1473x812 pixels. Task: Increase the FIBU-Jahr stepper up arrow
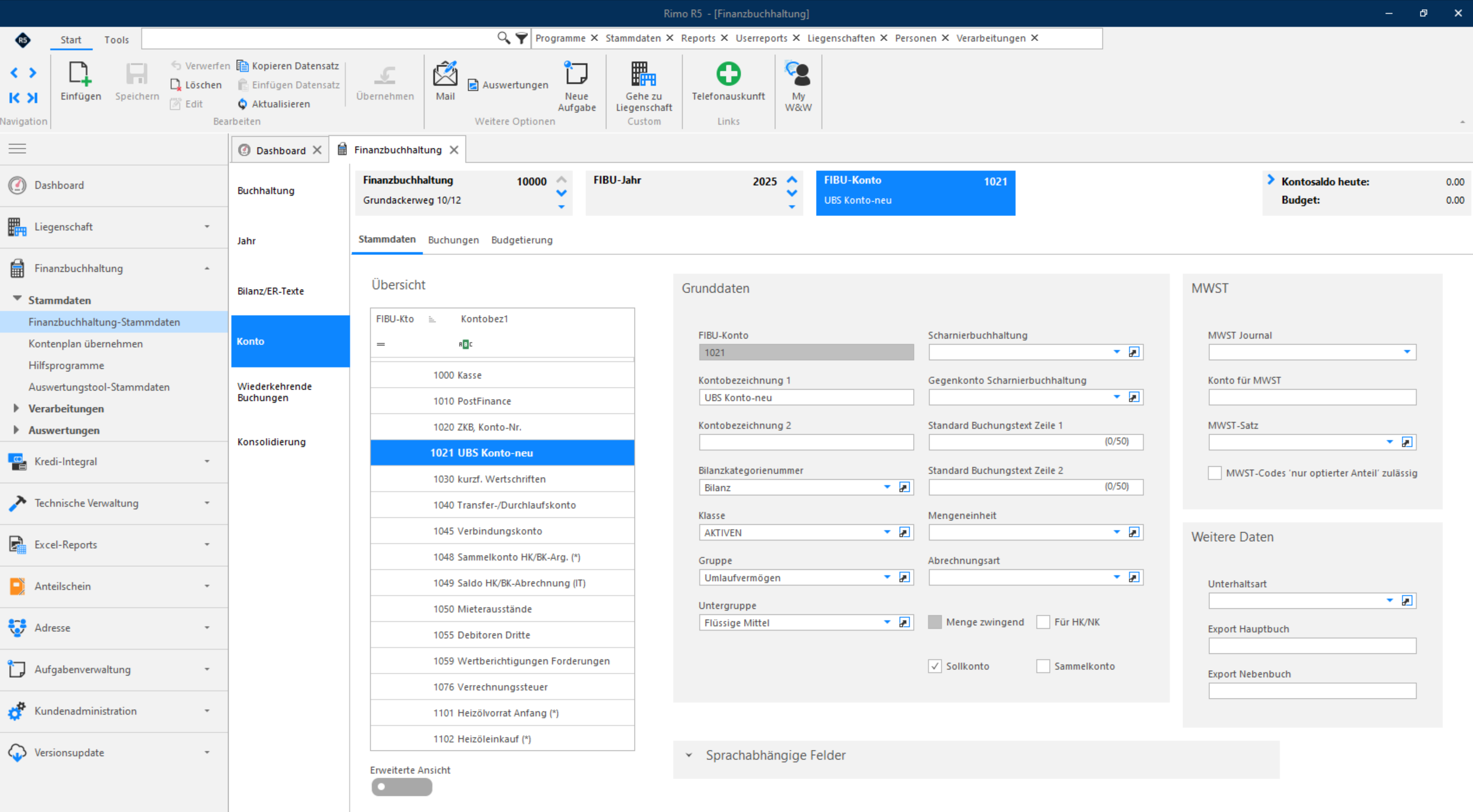click(792, 179)
